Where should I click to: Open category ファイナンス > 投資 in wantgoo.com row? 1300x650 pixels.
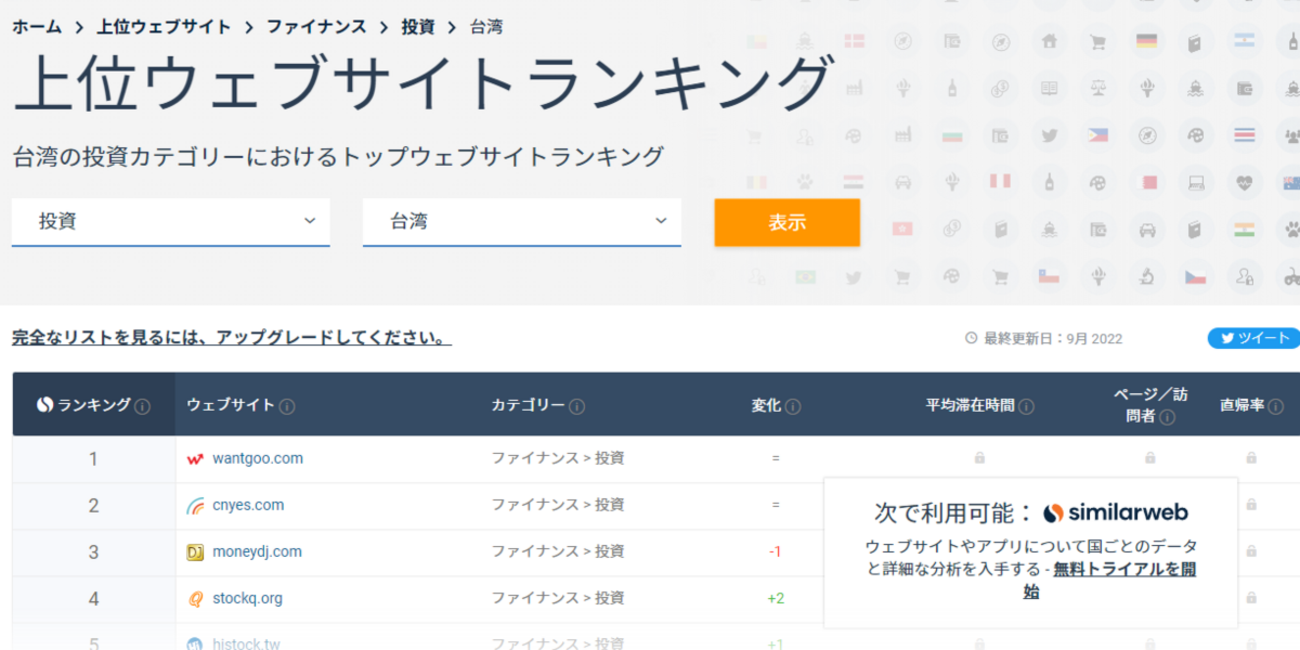pyautogui.click(x=557, y=459)
